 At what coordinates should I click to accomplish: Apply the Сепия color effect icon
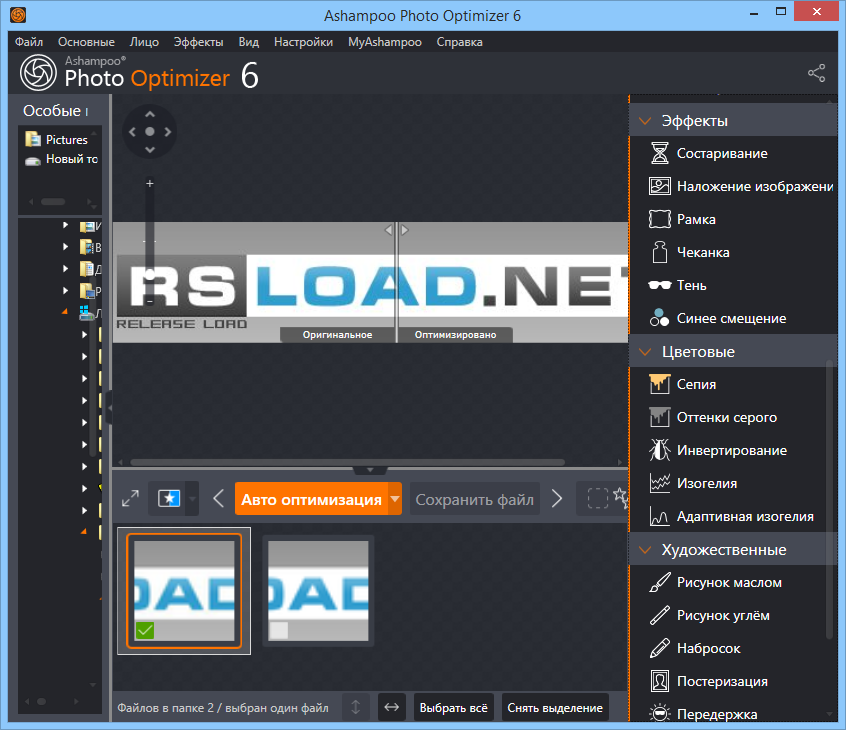pyautogui.click(x=659, y=384)
